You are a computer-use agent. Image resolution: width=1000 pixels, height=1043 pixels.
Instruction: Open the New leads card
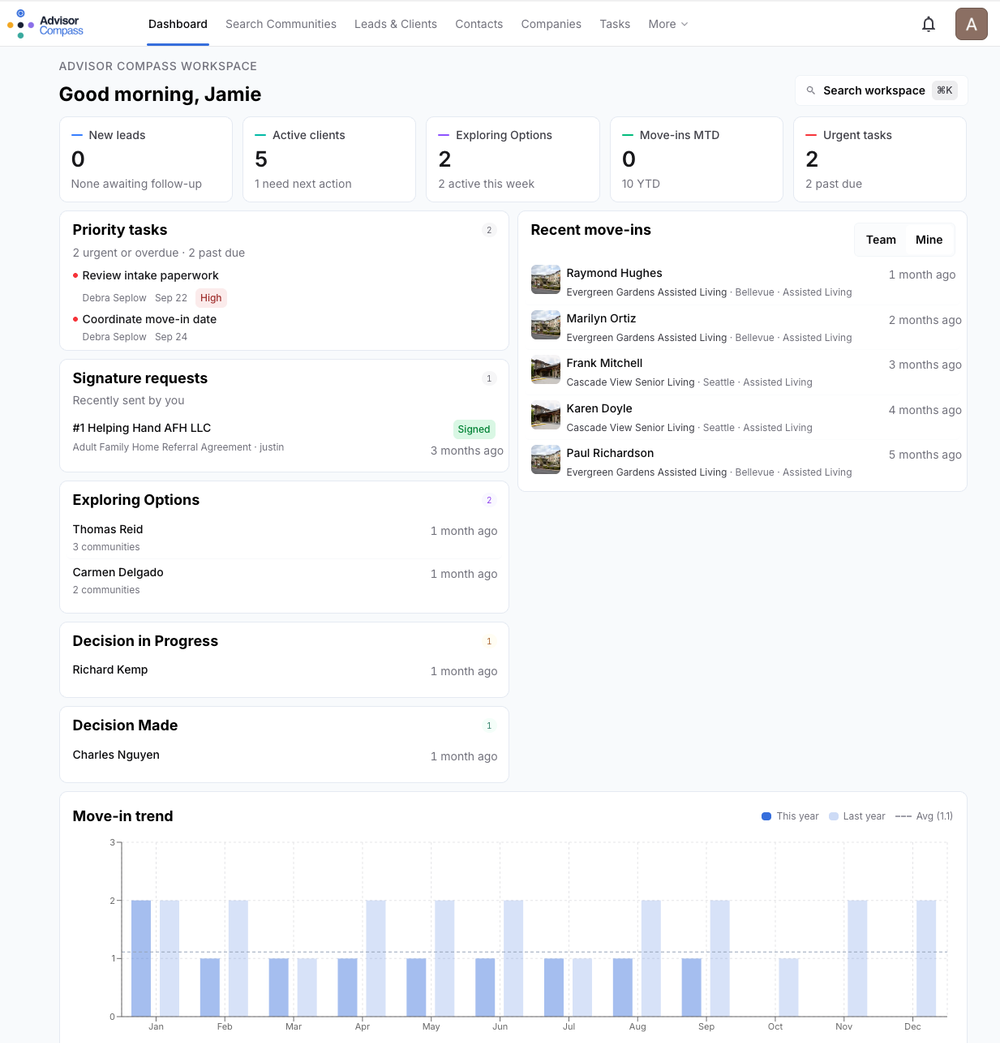click(x=146, y=160)
